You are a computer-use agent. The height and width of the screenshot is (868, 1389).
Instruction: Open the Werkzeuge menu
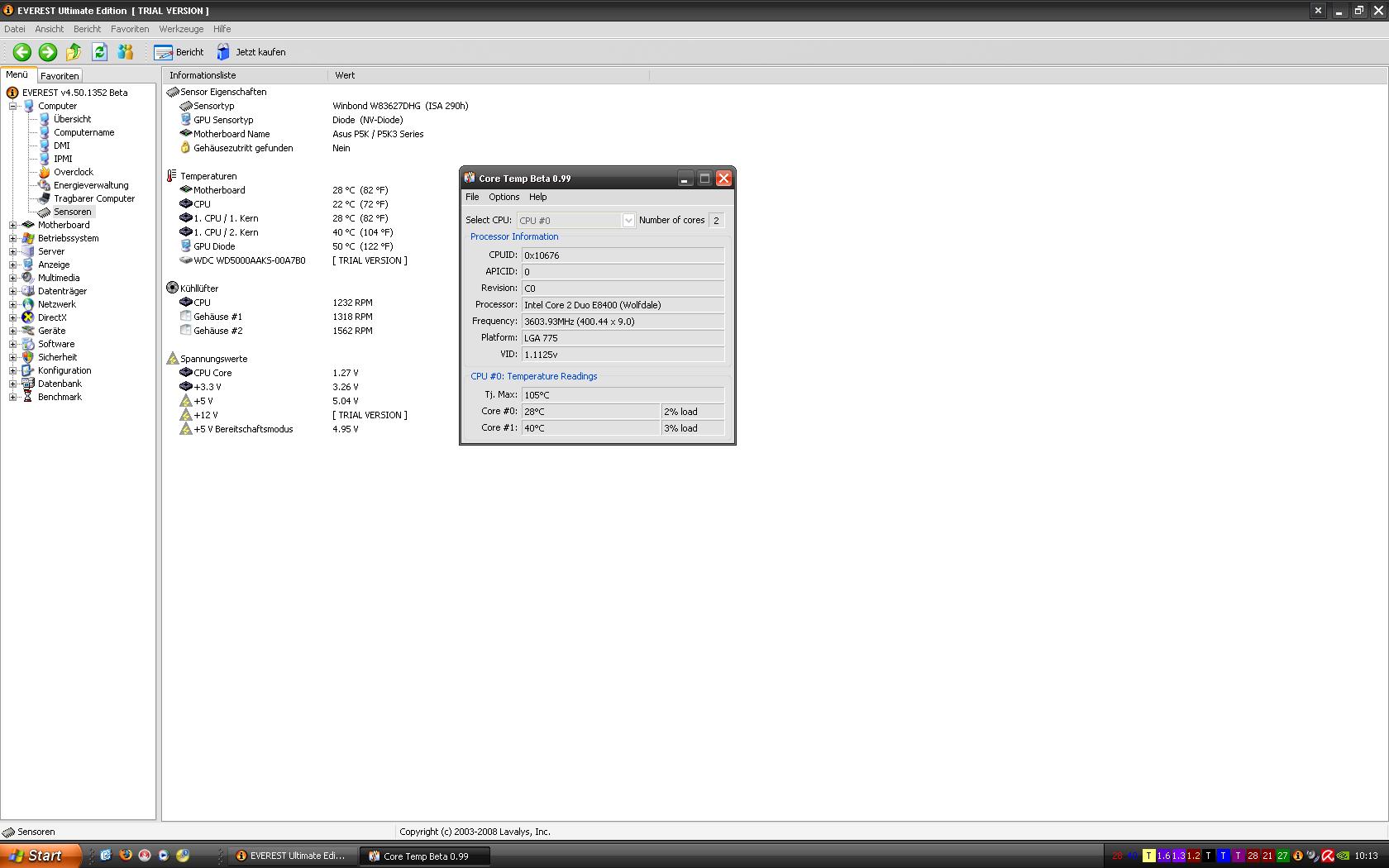coord(181,29)
